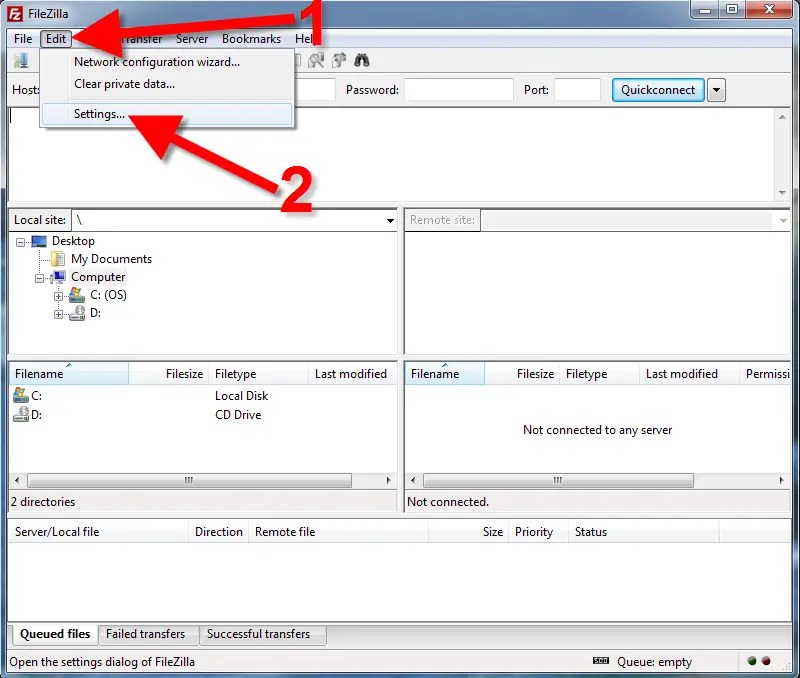Image resolution: width=800 pixels, height=678 pixels.
Task: Select Settings... from the Edit menu
Action: (x=100, y=113)
